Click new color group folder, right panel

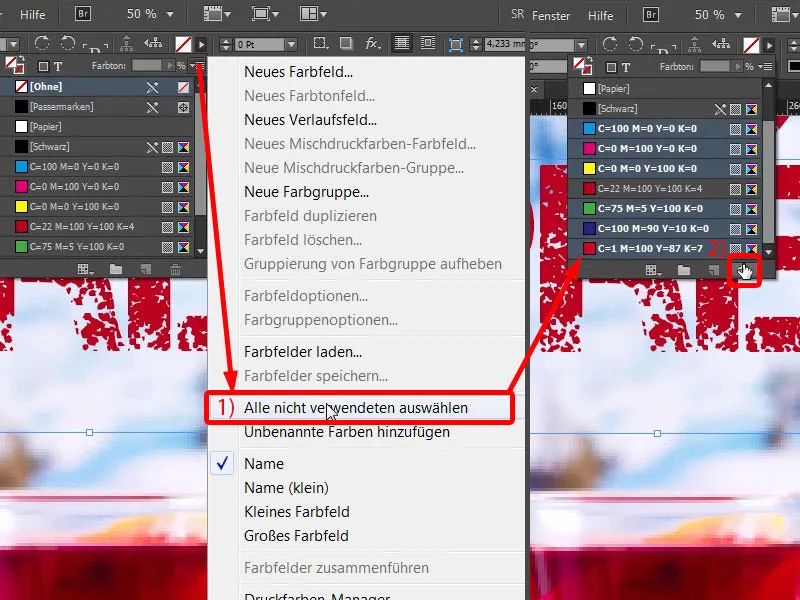coord(684,270)
